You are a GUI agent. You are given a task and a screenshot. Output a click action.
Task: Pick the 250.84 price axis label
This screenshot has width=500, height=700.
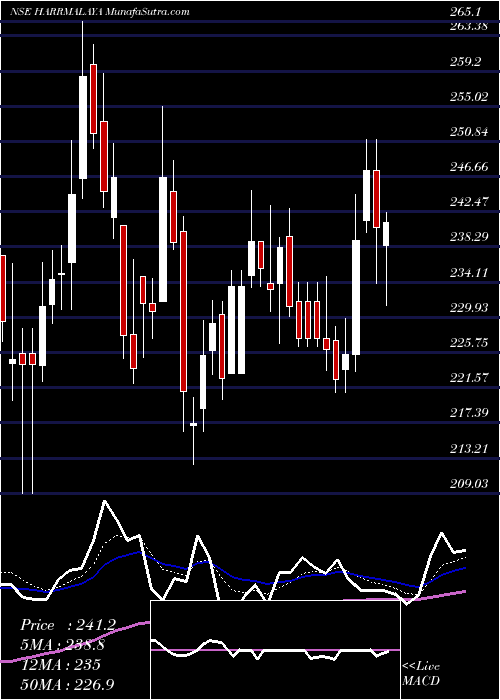(x=469, y=132)
